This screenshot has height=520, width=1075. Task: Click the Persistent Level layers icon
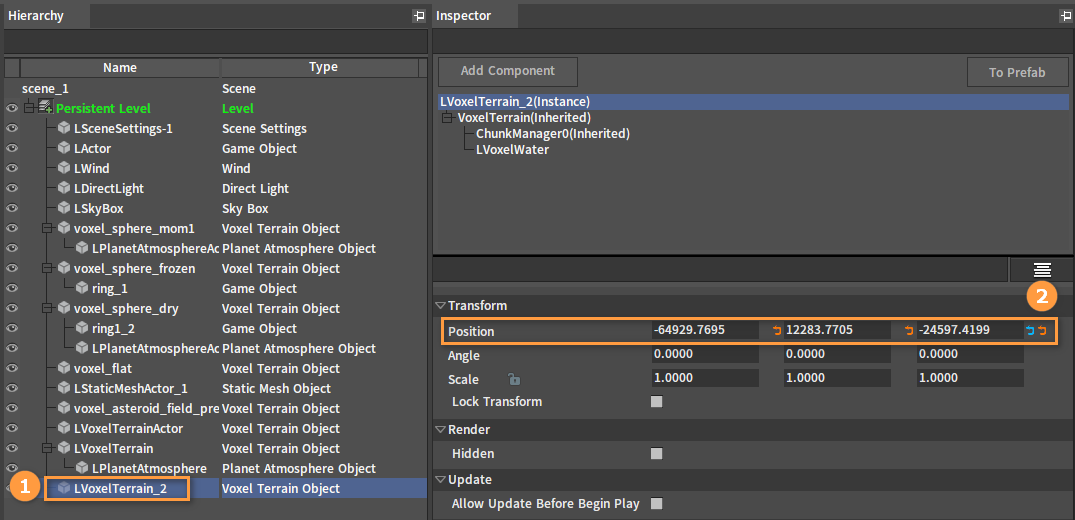[45, 108]
